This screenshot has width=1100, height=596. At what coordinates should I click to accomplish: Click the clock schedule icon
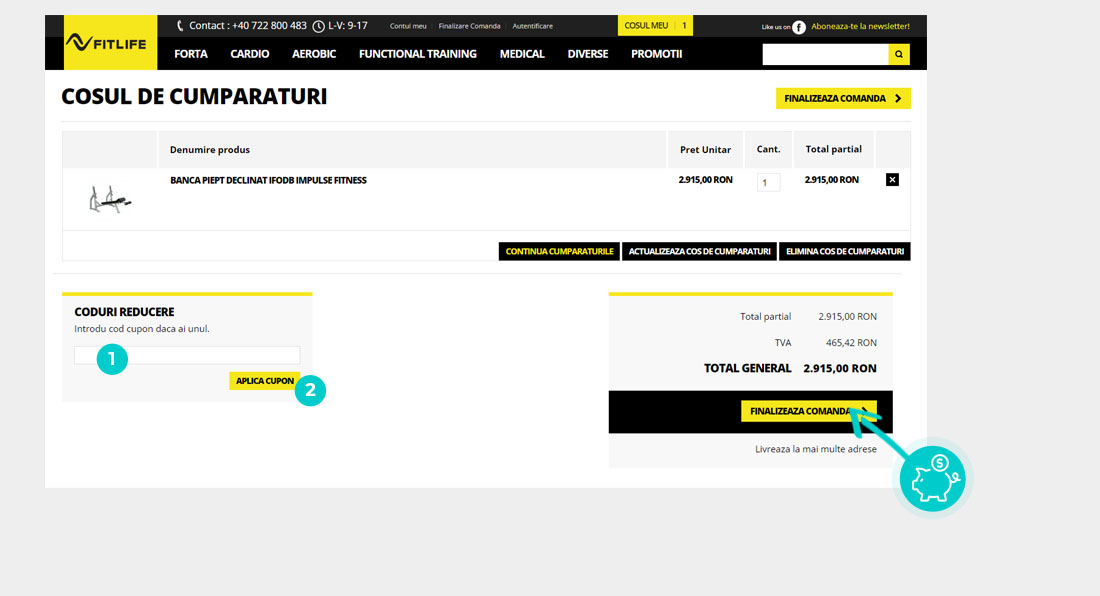point(318,26)
